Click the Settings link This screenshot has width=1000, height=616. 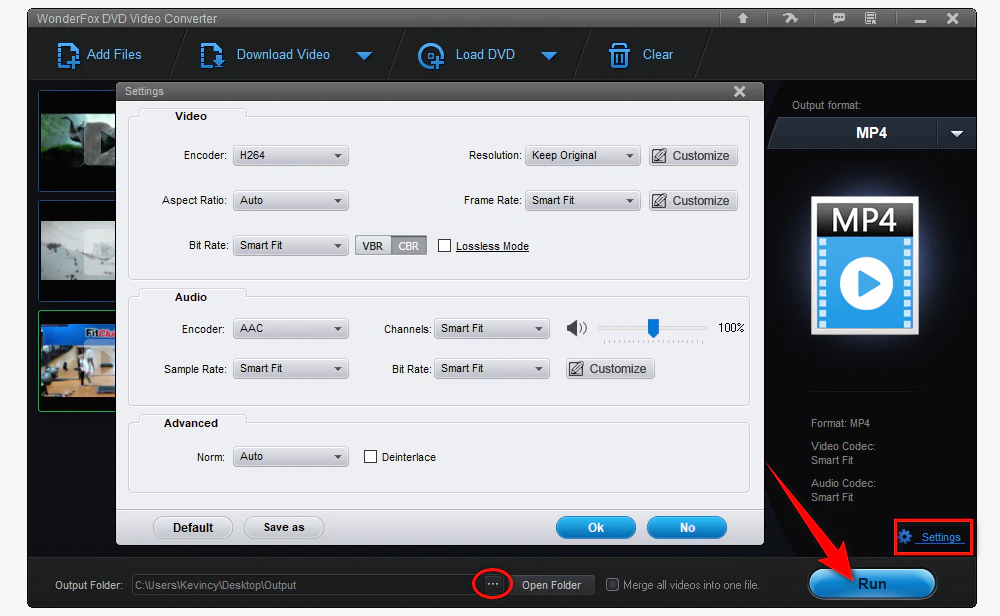941,537
